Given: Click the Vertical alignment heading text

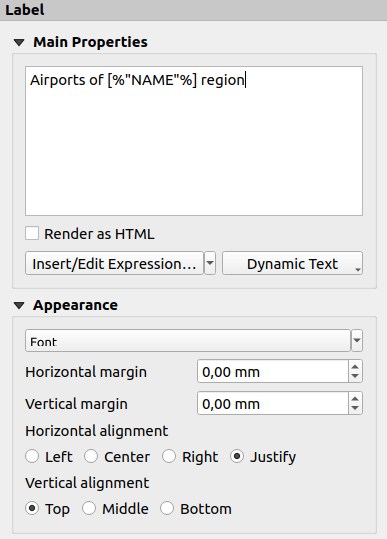Looking at the screenshot, I should tap(87, 483).
